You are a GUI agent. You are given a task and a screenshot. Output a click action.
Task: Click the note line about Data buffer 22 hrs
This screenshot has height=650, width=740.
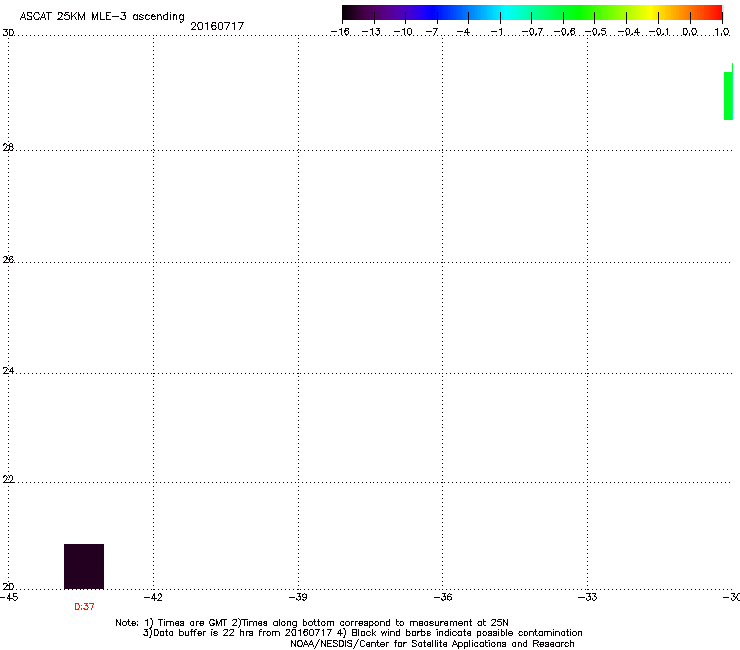pyautogui.click(x=363, y=633)
